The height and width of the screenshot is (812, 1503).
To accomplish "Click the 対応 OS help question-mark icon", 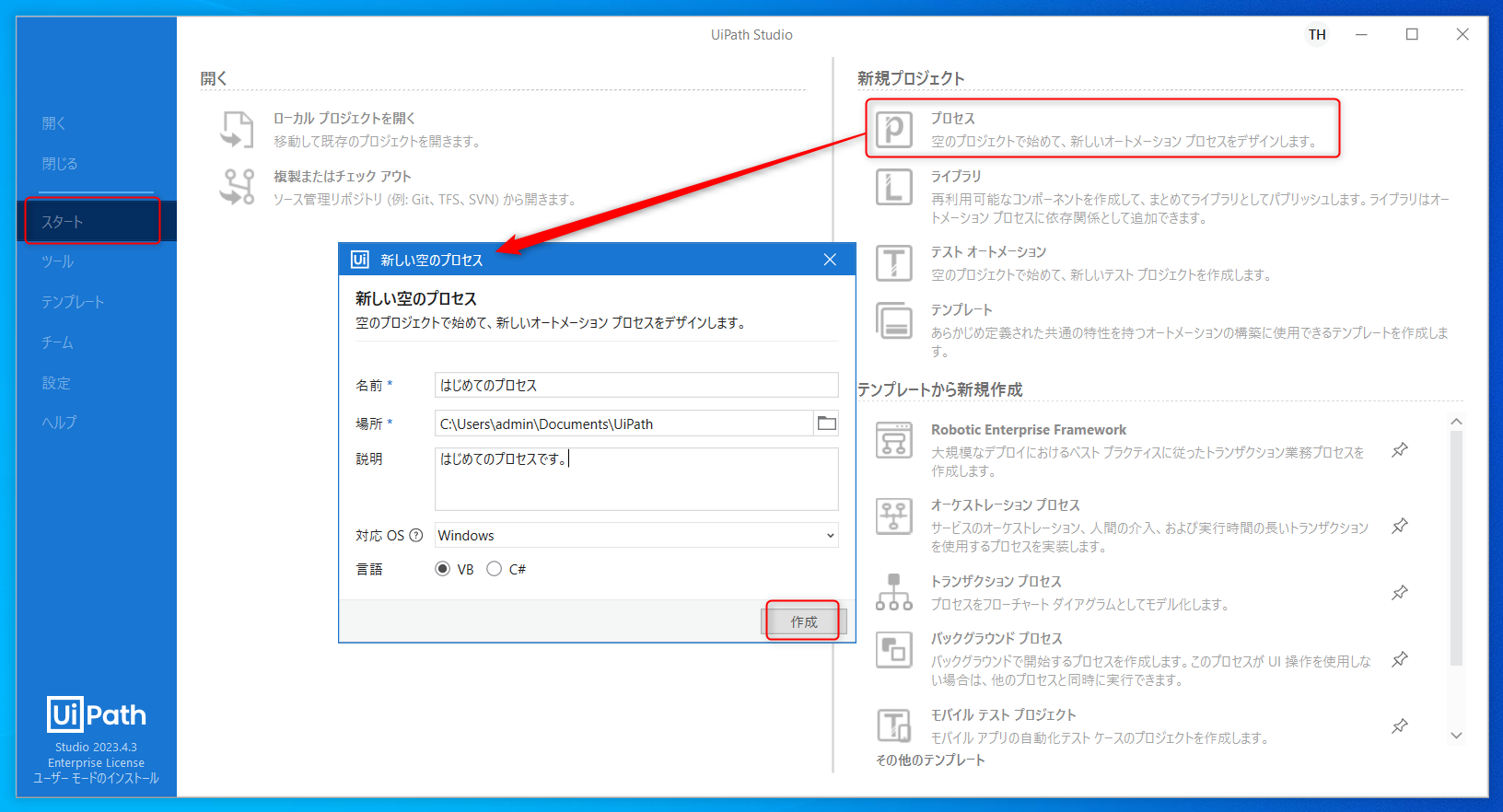I will (416, 535).
